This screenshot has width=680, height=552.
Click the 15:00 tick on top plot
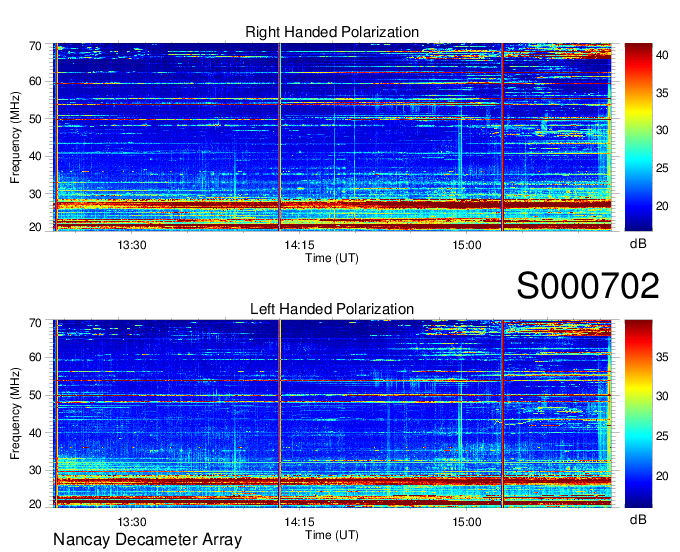pyautogui.click(x=467, y=245)
